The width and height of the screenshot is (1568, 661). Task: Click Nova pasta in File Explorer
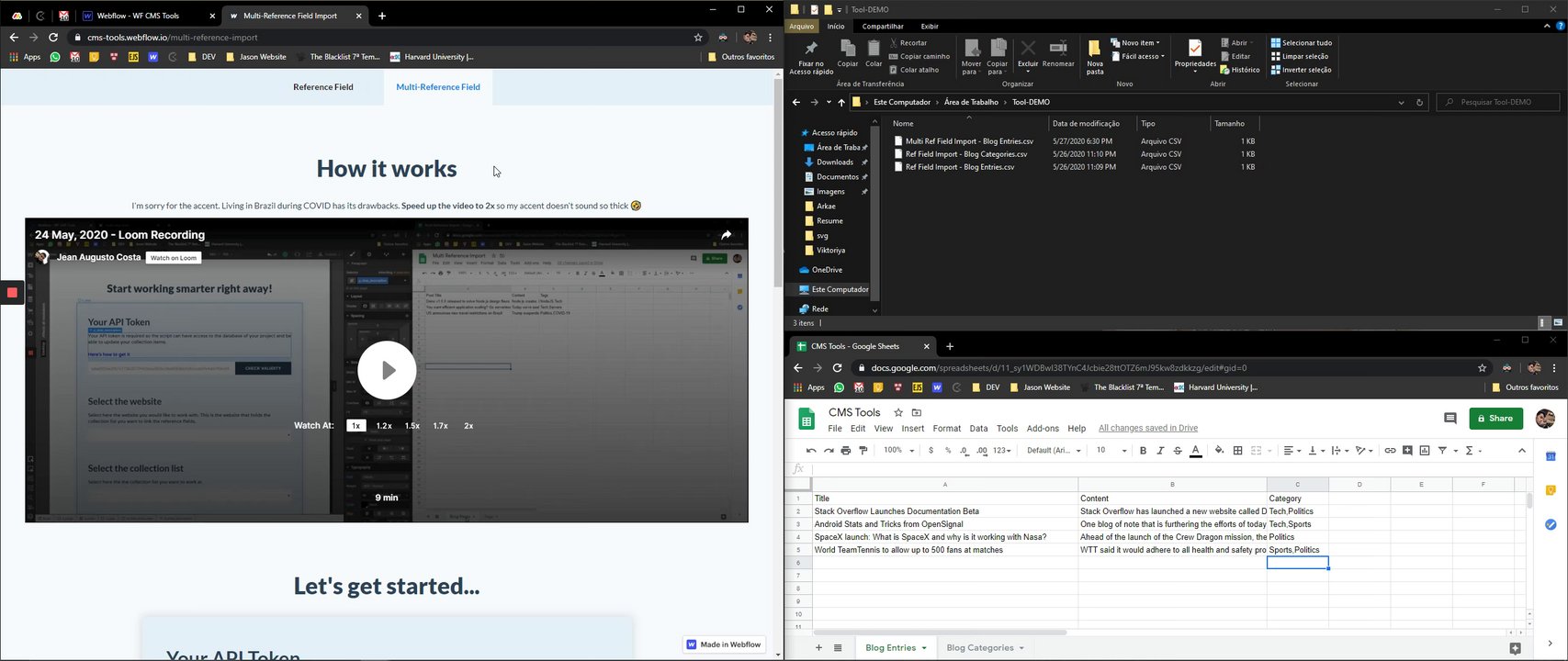[x=1095, y=56]
